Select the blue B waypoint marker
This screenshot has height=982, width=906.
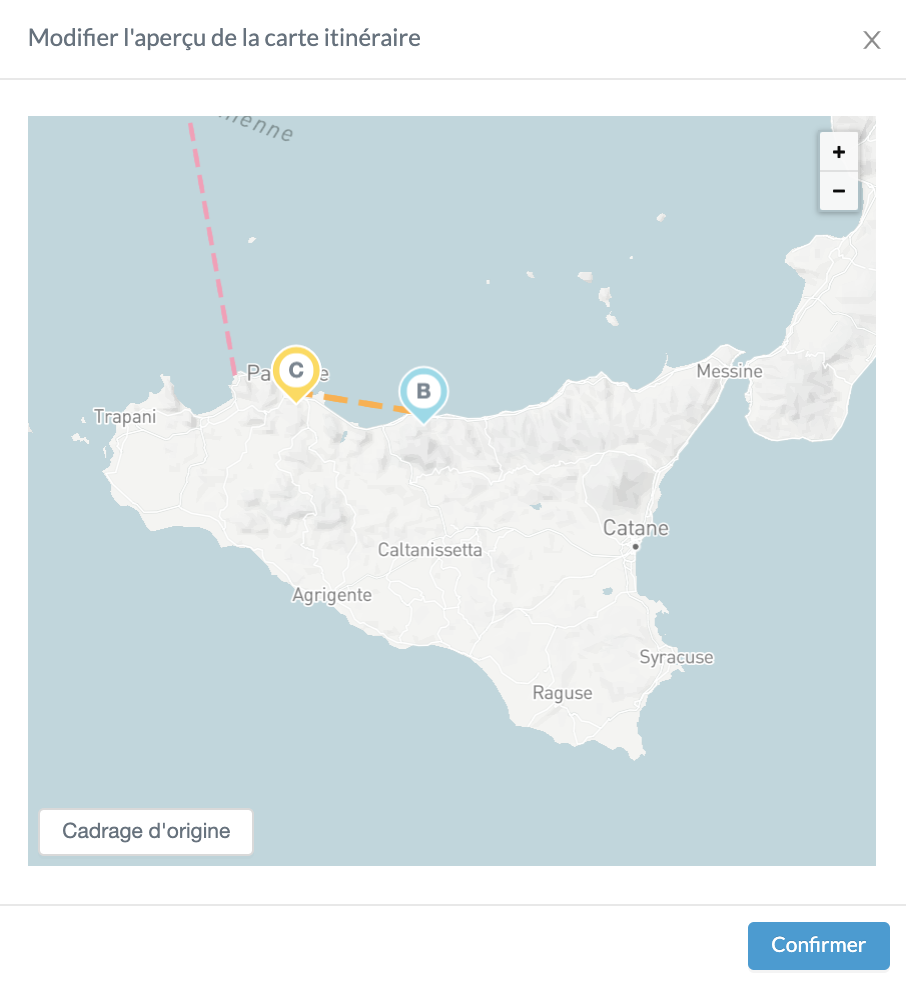[x=423, y=391]
